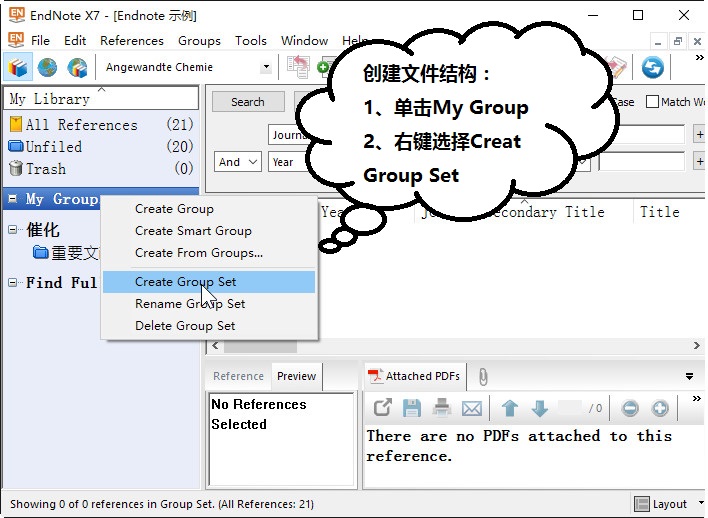Choose Delete Group Set in context menu
The width and height of the screenshot is (708, 518).
[209, 326]
